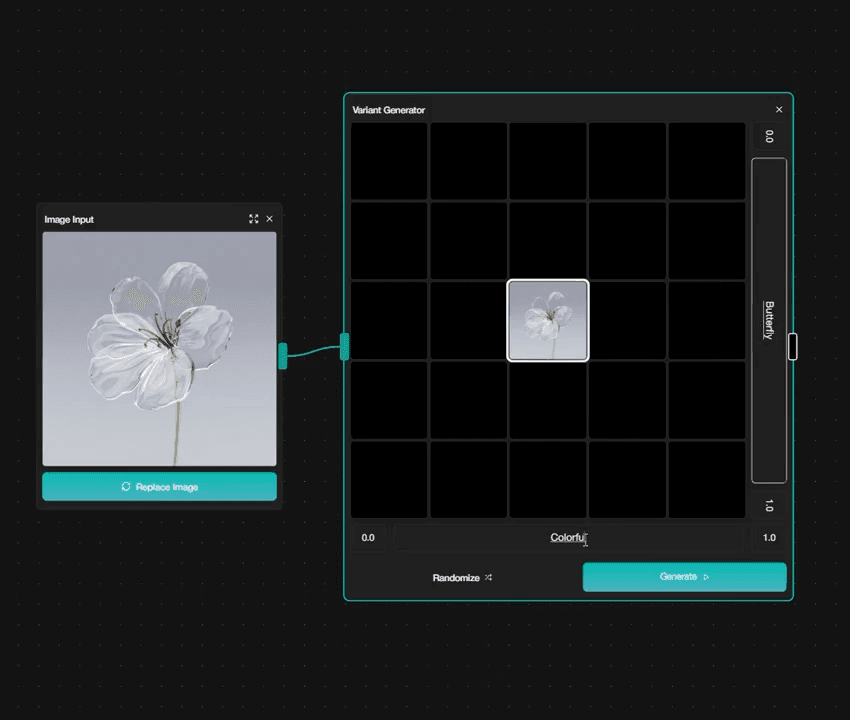850x720 pixels.
Task: Click the flower preview in the Image Input node
Action: coord(159,347)
